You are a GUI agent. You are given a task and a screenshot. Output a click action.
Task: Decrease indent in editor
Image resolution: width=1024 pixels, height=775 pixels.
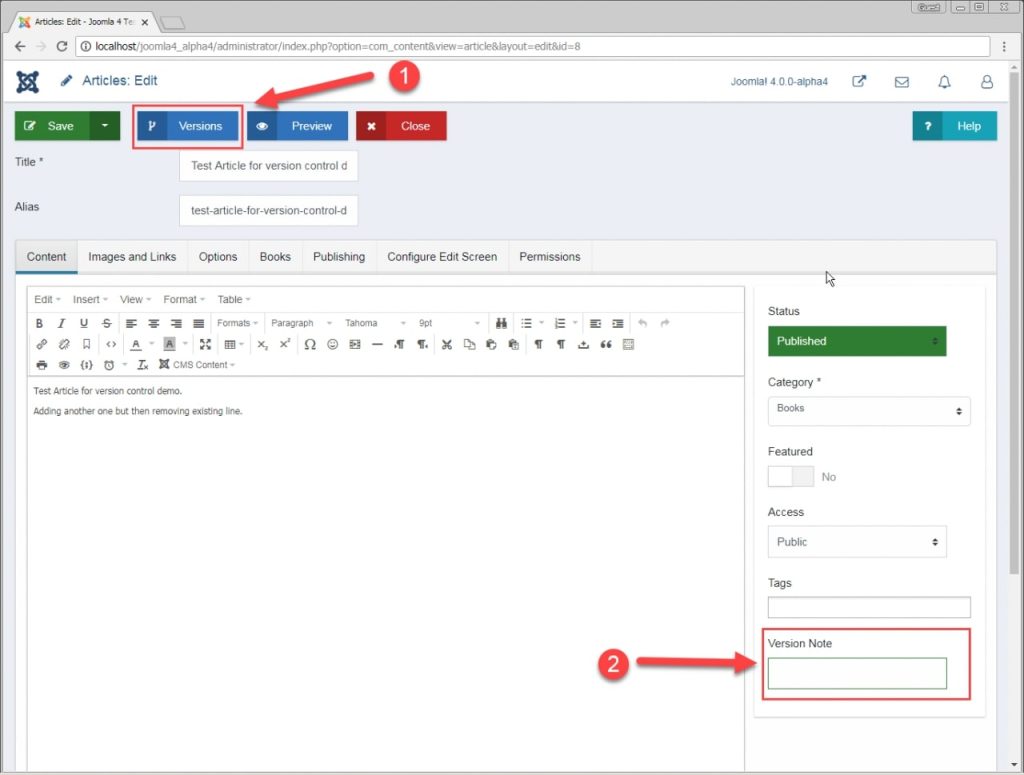pyautogui.click(x=596, y=323)
